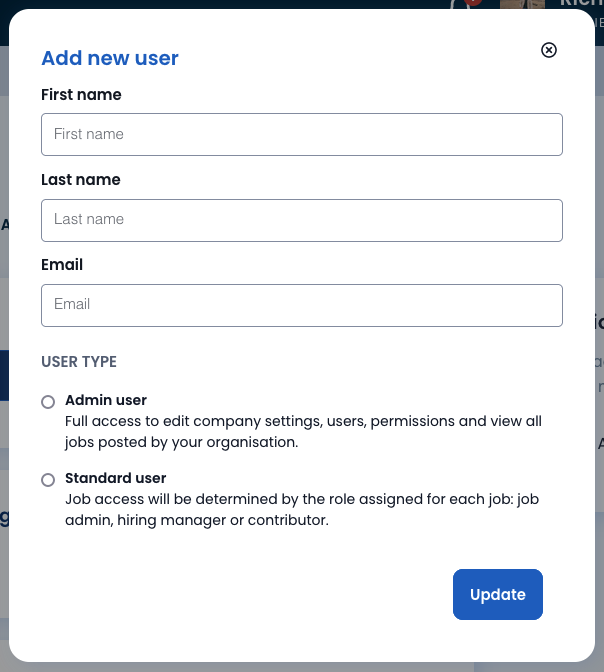The width and height of the screenshot is (604, 672).
Task: Click the "Last name" field label
Action: pos(81,180)
